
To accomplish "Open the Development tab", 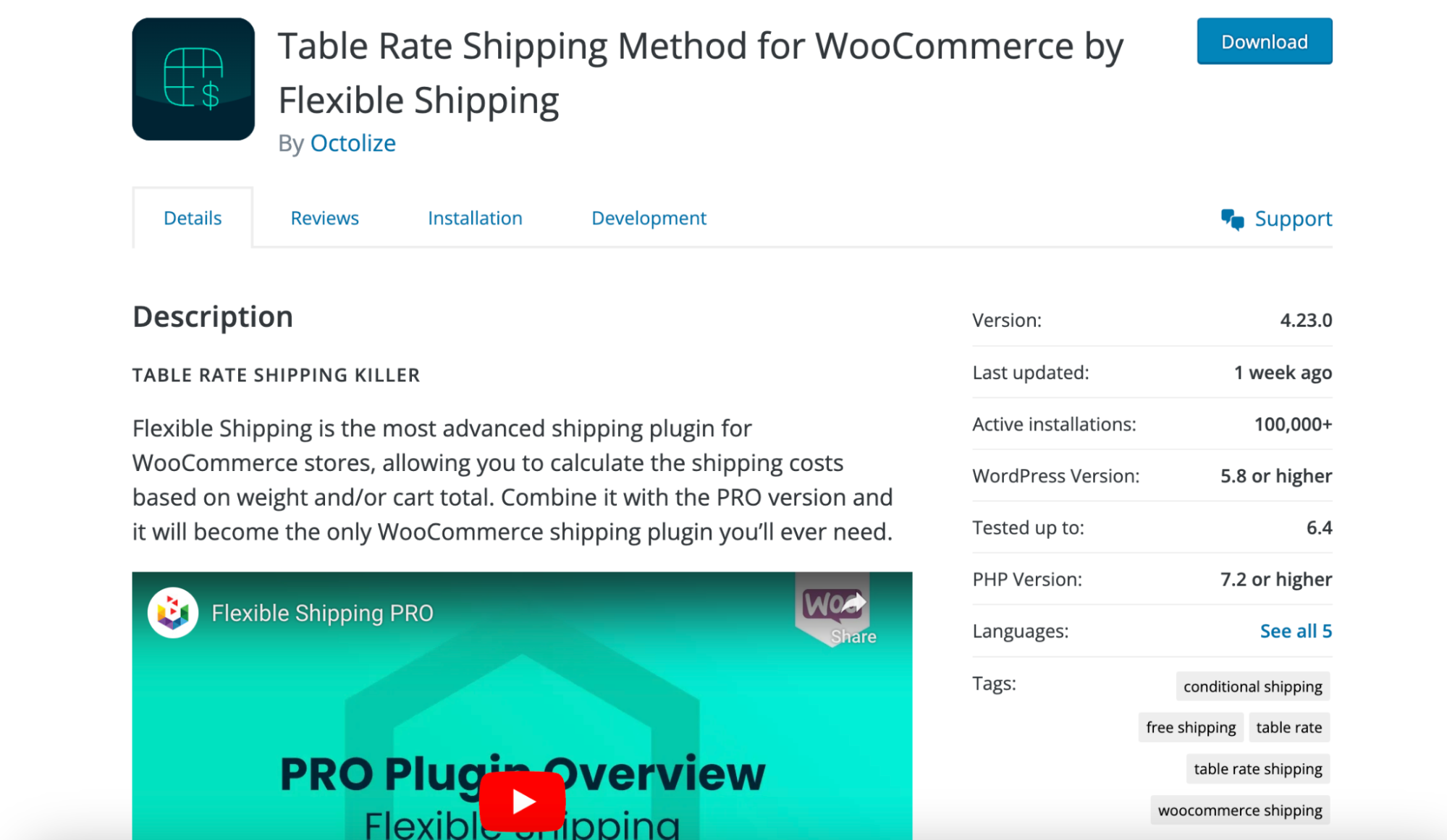I will coord(648,218).
